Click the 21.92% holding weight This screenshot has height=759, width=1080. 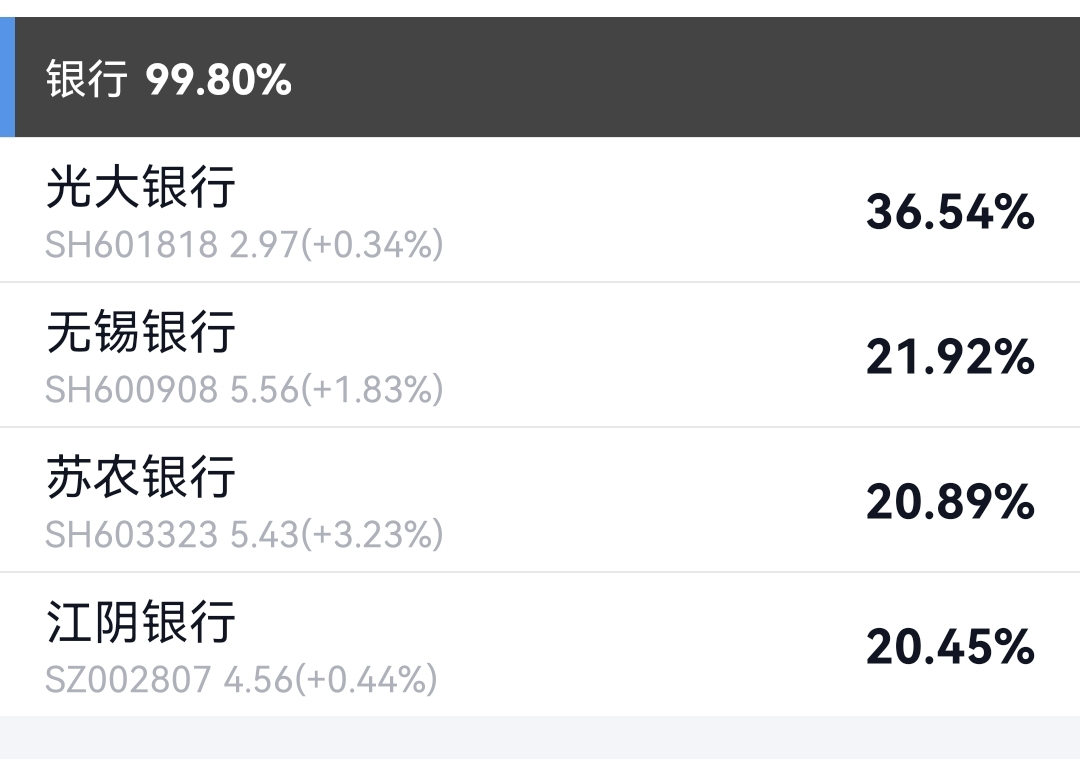949,357
